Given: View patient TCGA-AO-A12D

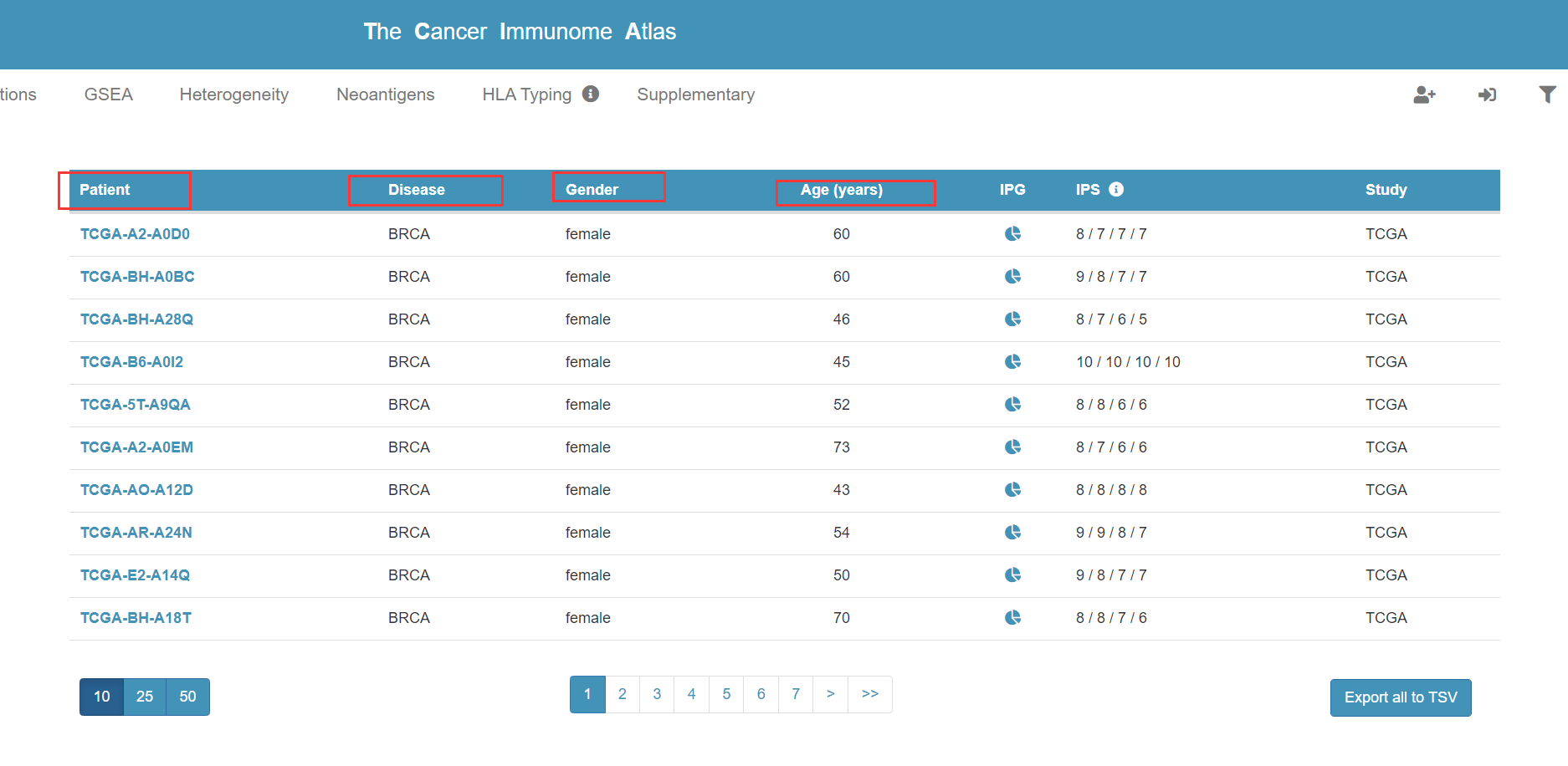Looking at the screenshot, I should (x=136, y=490).
